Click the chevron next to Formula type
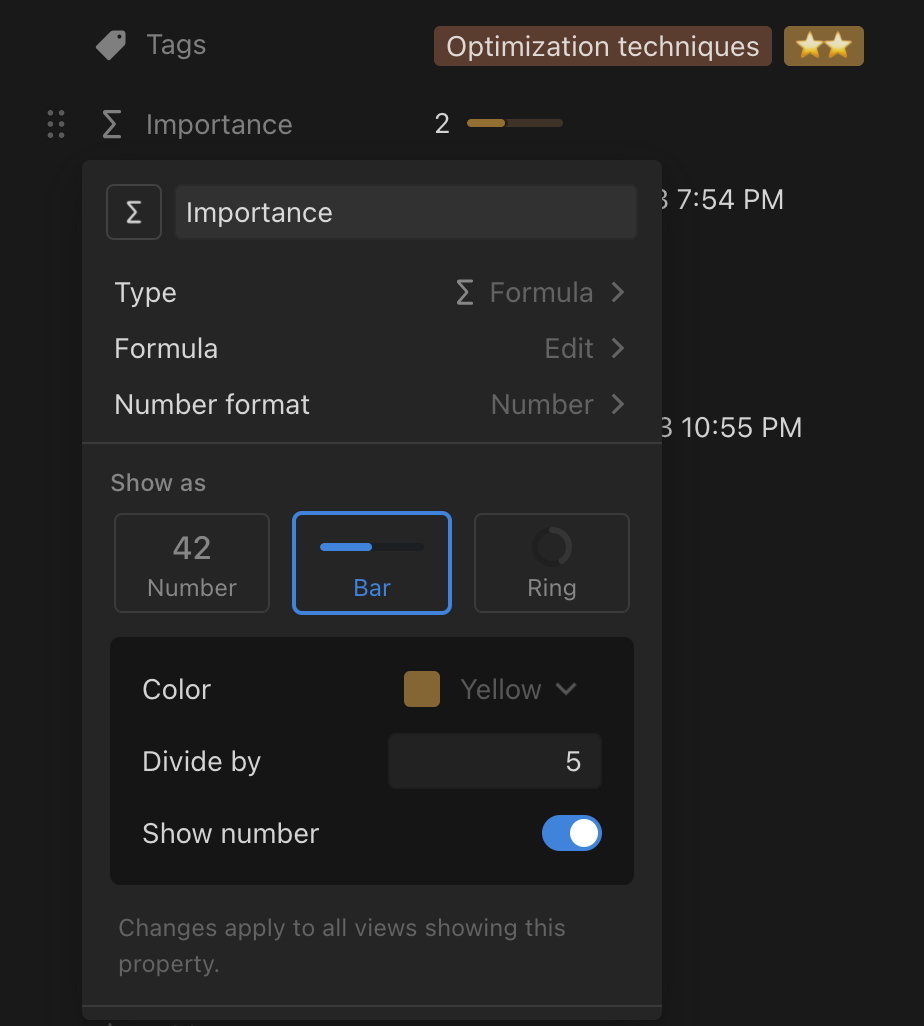Screen dimensions: 924x1026 click(617, 292)
